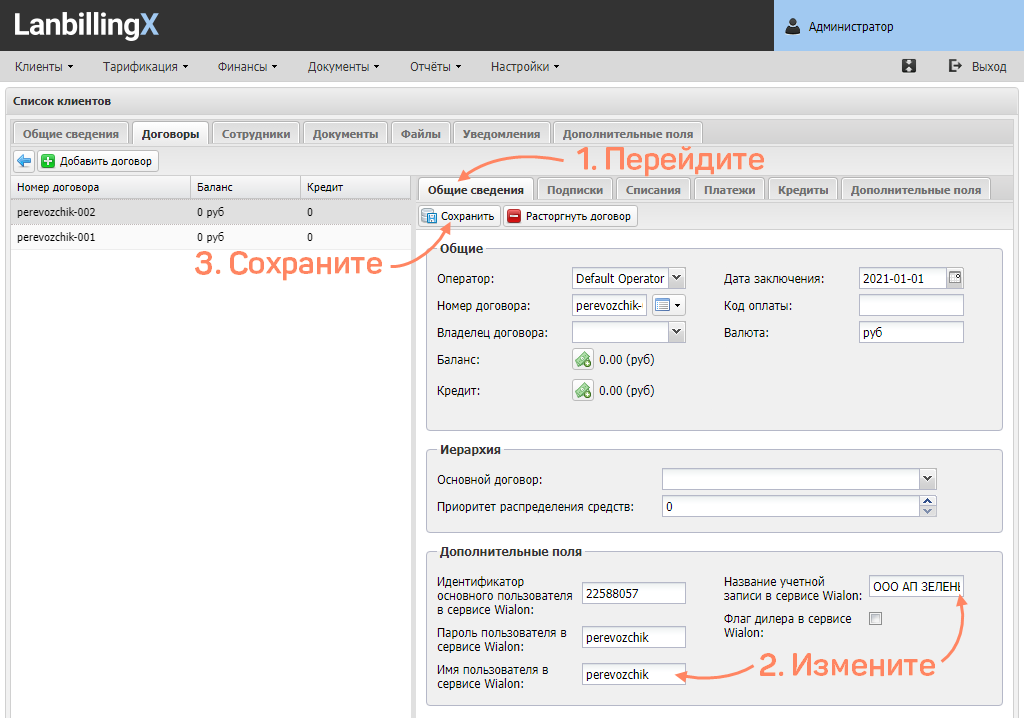
Task: Click the Номер договора template list icon
Action: (668, 305)
